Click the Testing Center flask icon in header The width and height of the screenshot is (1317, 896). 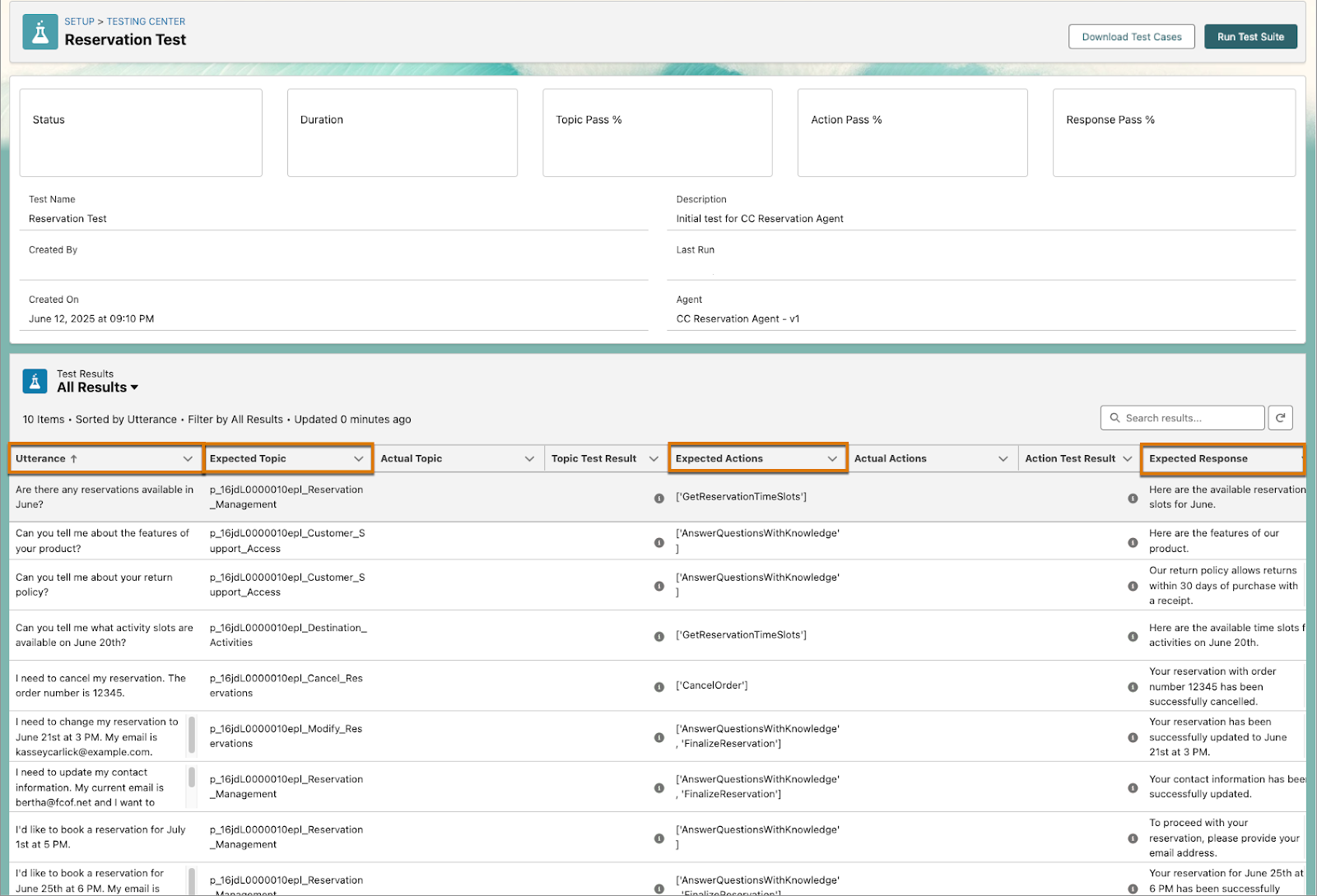tap(40, 32)
